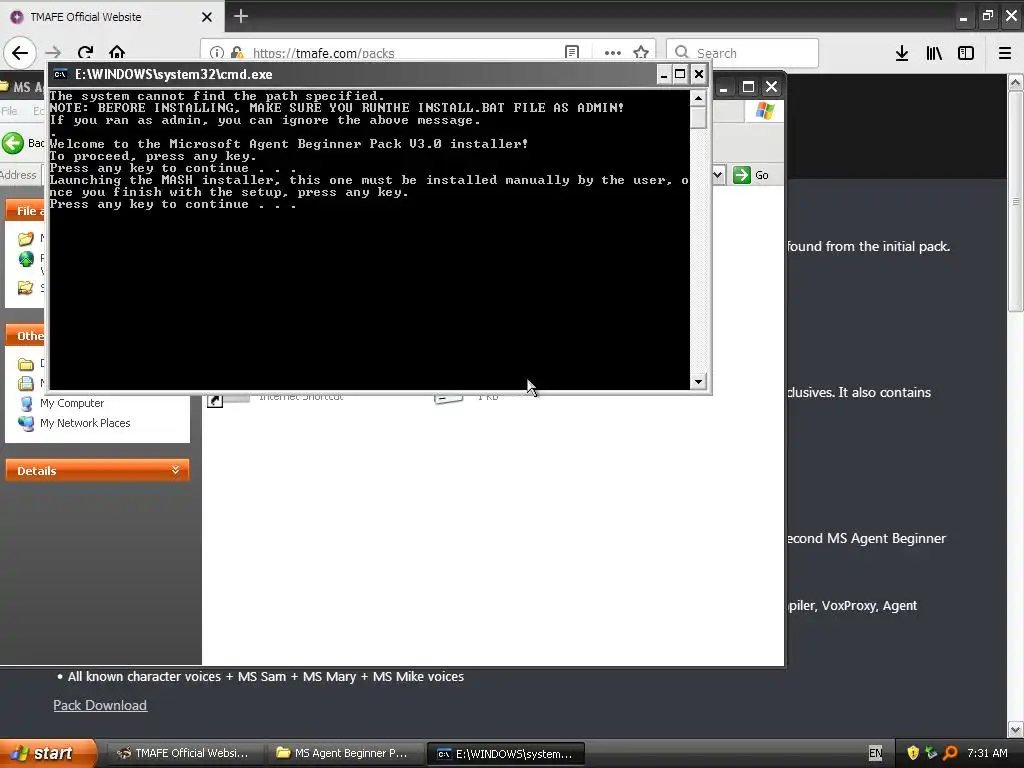Click the Windows flag logo in Explorer
Viewport: 1024px width, 768px height.
pos(765,111)
